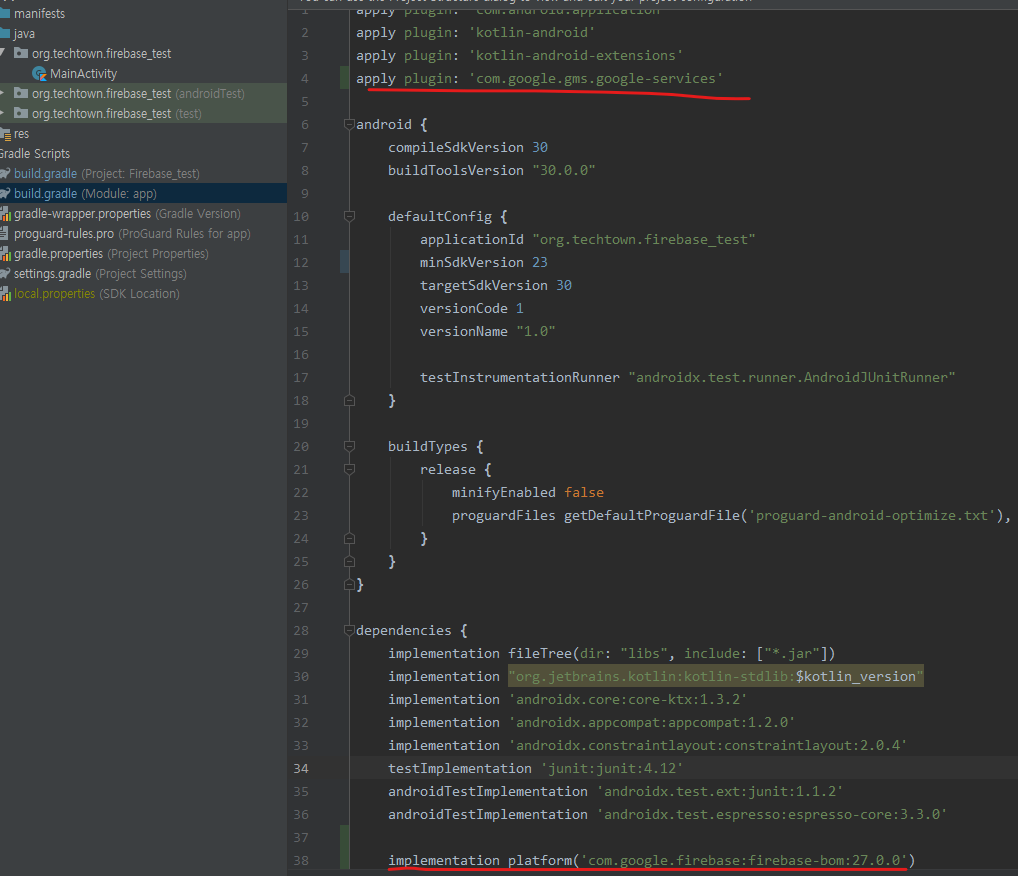The width and height of the screenshot is (1018, 876).
Task: Click 'kotlin-android-extensions' plugin string
Action: (575, 56)
